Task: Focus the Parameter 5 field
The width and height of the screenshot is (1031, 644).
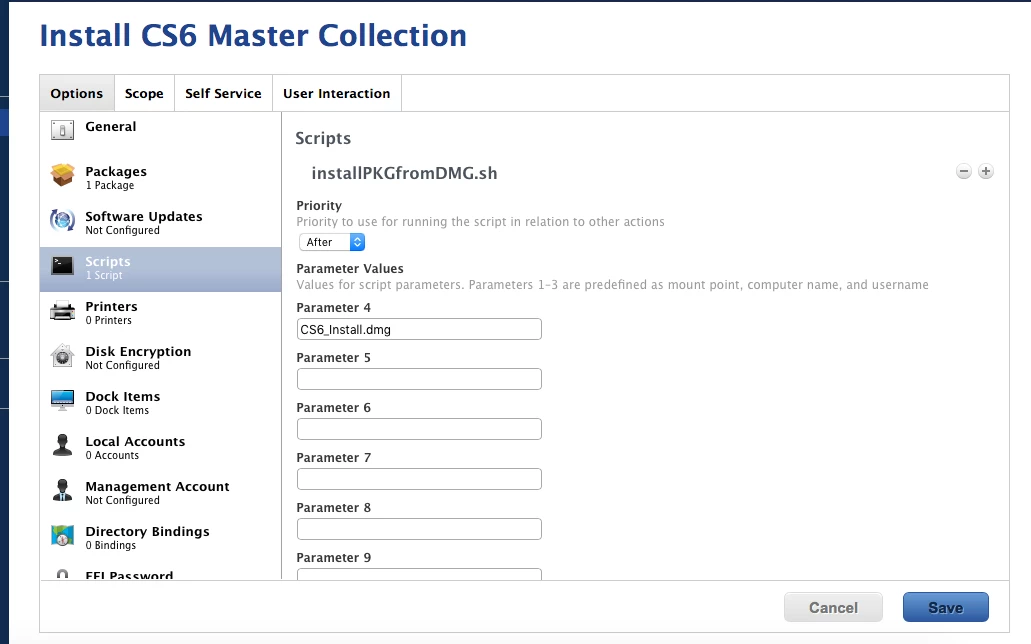Action: point(419,379)
